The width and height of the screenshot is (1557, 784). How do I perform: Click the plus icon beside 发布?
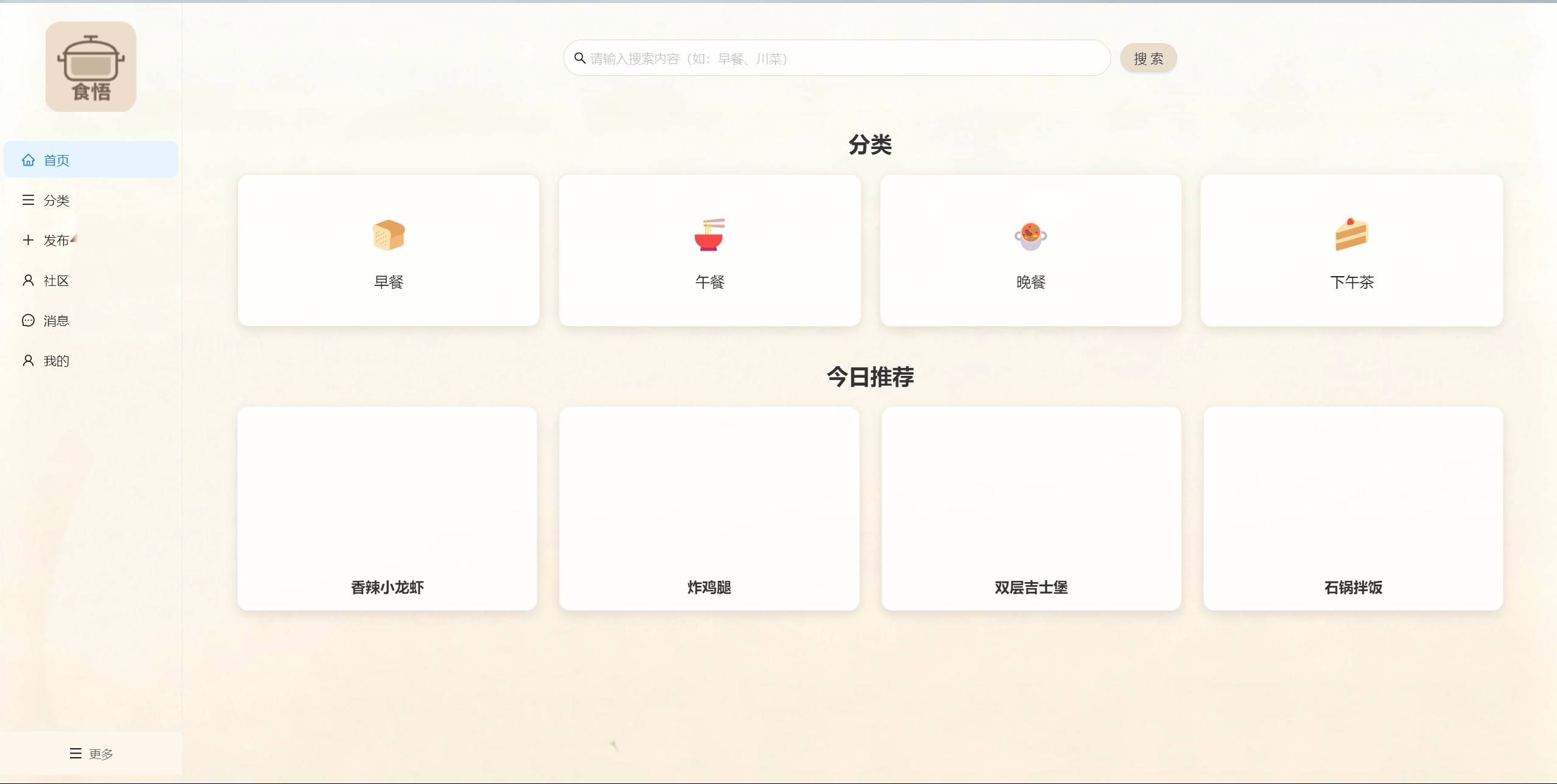pyautogui.click(x=28, y=240)
